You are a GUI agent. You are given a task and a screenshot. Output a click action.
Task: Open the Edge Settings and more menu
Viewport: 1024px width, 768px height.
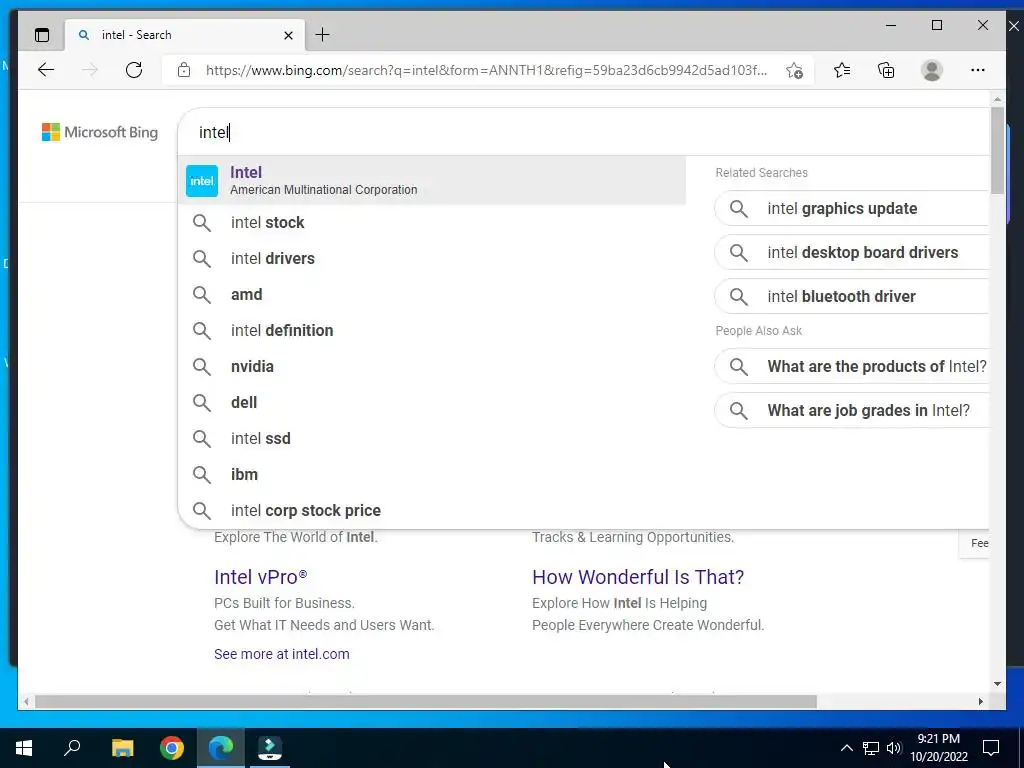(978, 70)
